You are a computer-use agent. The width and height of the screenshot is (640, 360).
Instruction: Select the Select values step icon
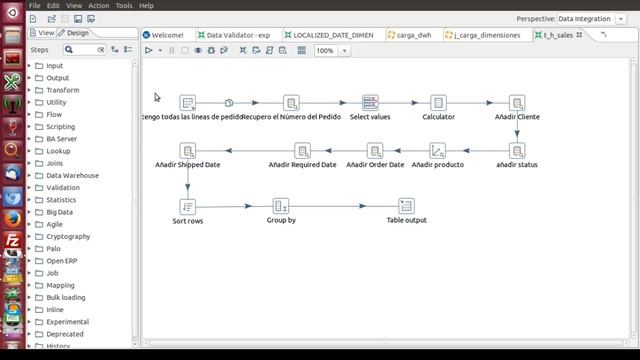370,103
